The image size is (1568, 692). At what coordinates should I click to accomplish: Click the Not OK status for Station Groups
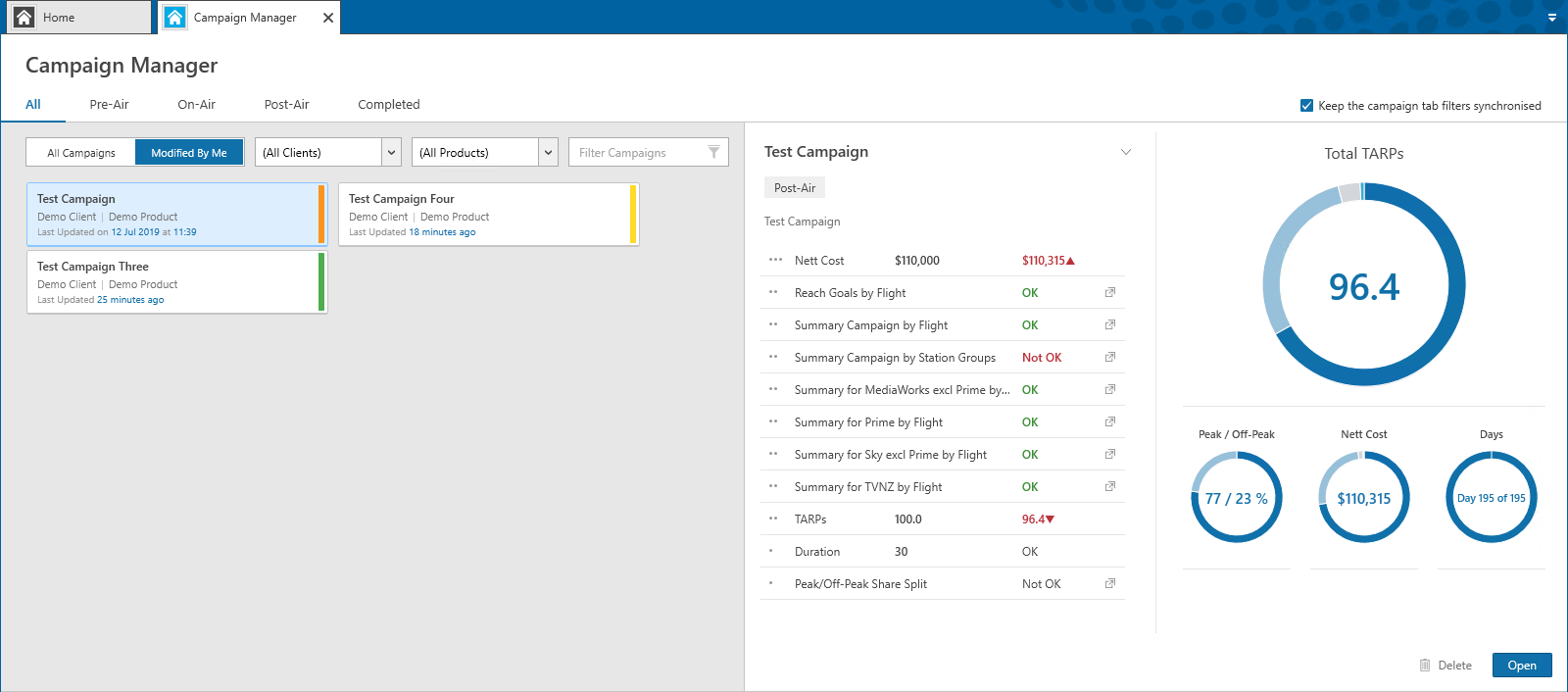[1042, 357]
